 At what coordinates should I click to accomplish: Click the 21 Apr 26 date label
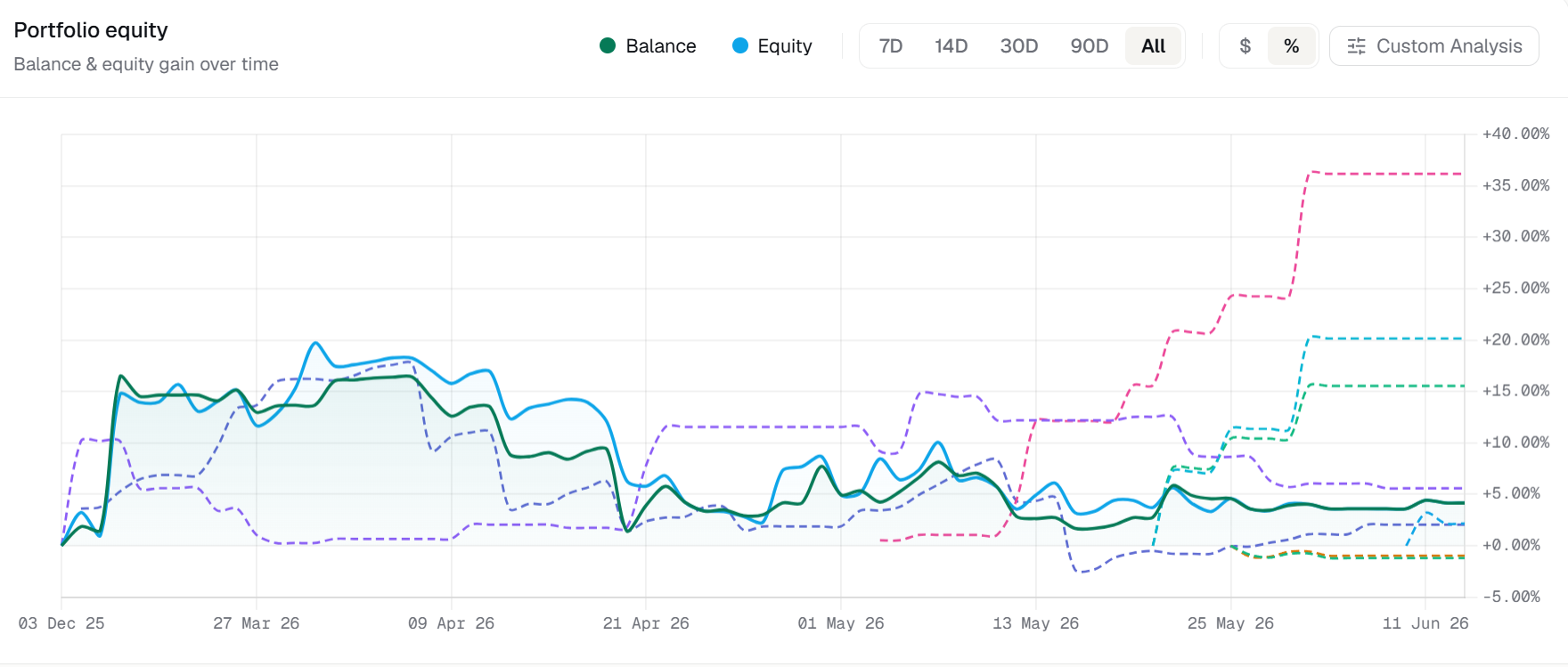click(646, 623)
